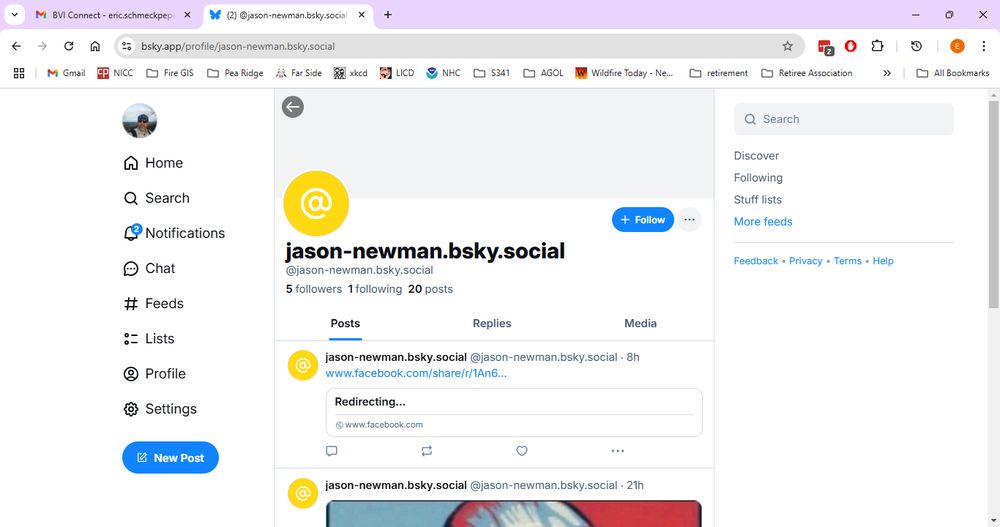
Task: Open the Extensions puzzle icon
Action: pos(878,46)
